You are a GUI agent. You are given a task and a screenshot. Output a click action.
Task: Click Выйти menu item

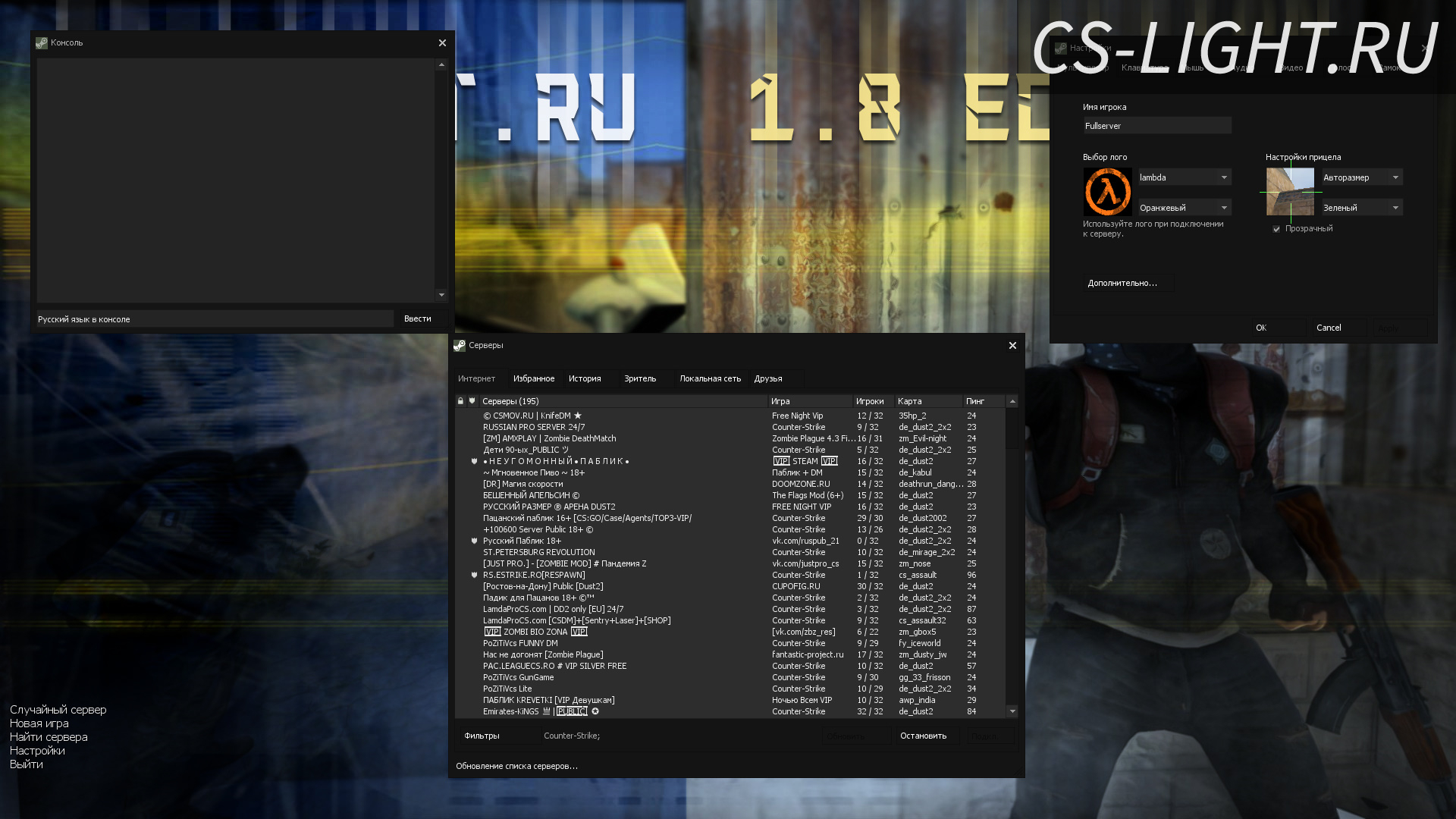tap(27, 764)
